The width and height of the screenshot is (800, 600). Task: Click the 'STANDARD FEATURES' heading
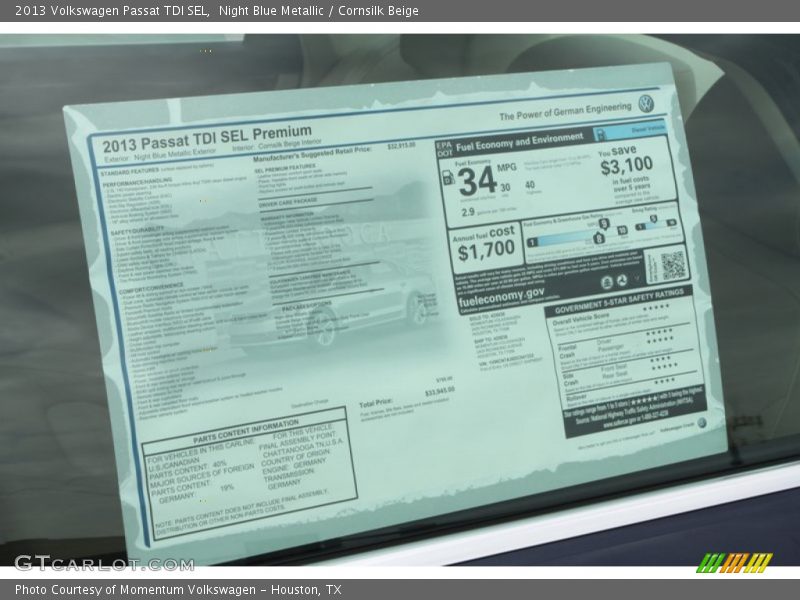pos(130,172)
